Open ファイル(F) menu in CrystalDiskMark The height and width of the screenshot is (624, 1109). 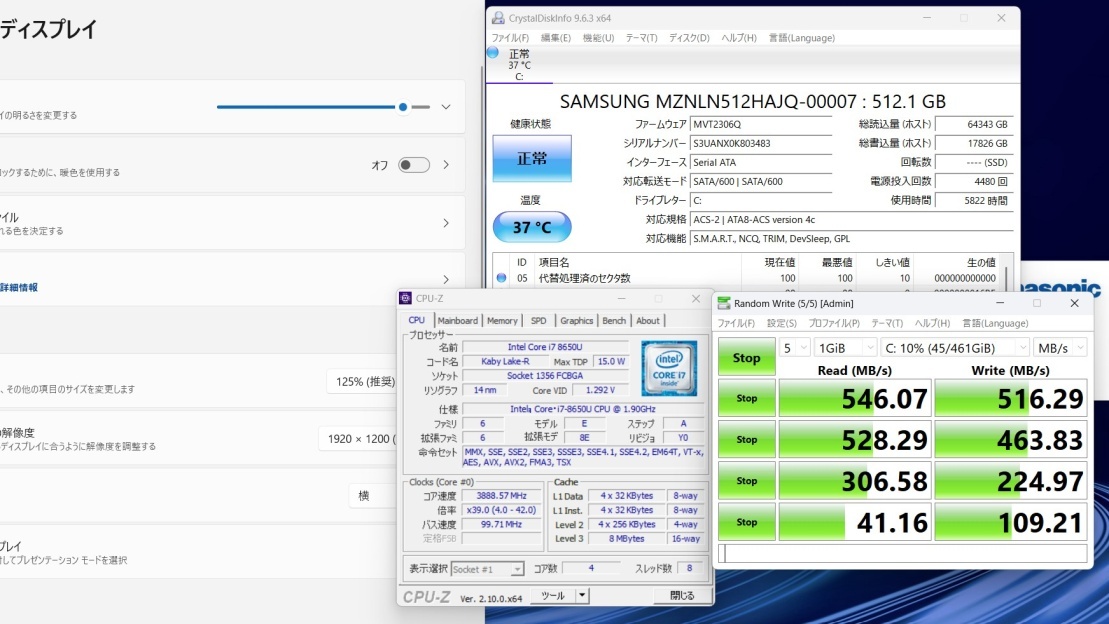(x=736, y=323)
